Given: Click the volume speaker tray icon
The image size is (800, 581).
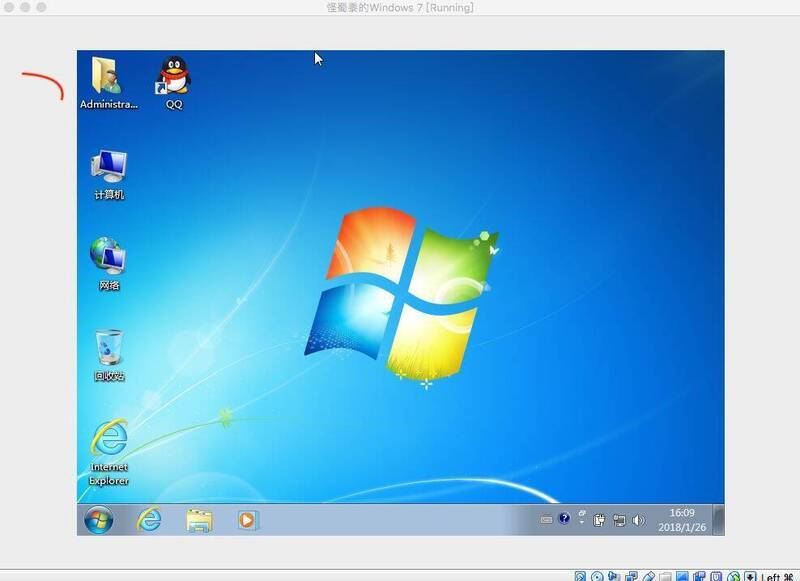Looking at the screenshot, I should [x=639, y=520].
